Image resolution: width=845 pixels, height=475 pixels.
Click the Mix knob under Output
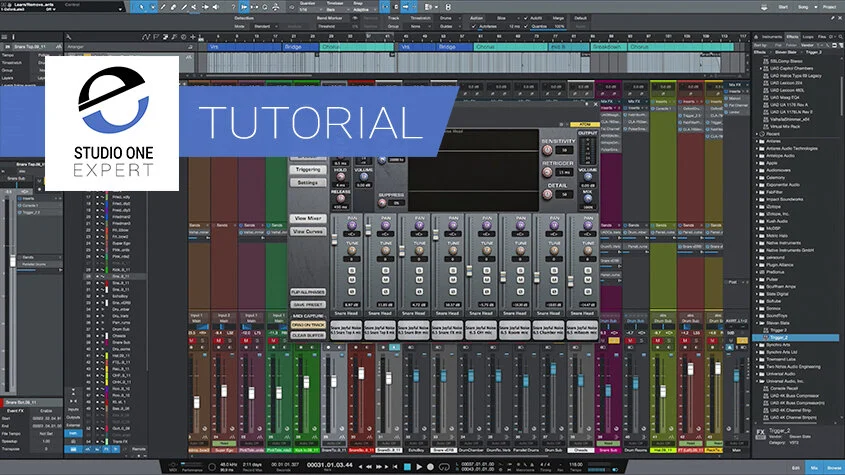587,199
